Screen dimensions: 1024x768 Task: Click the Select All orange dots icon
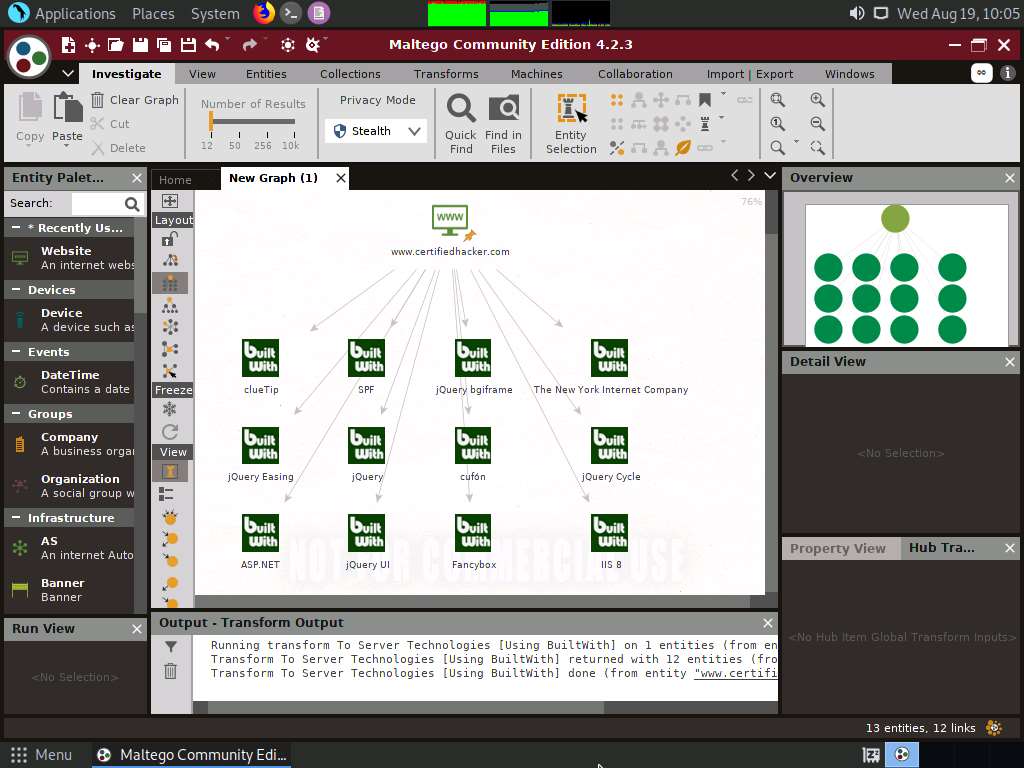[x=616, y=100]
